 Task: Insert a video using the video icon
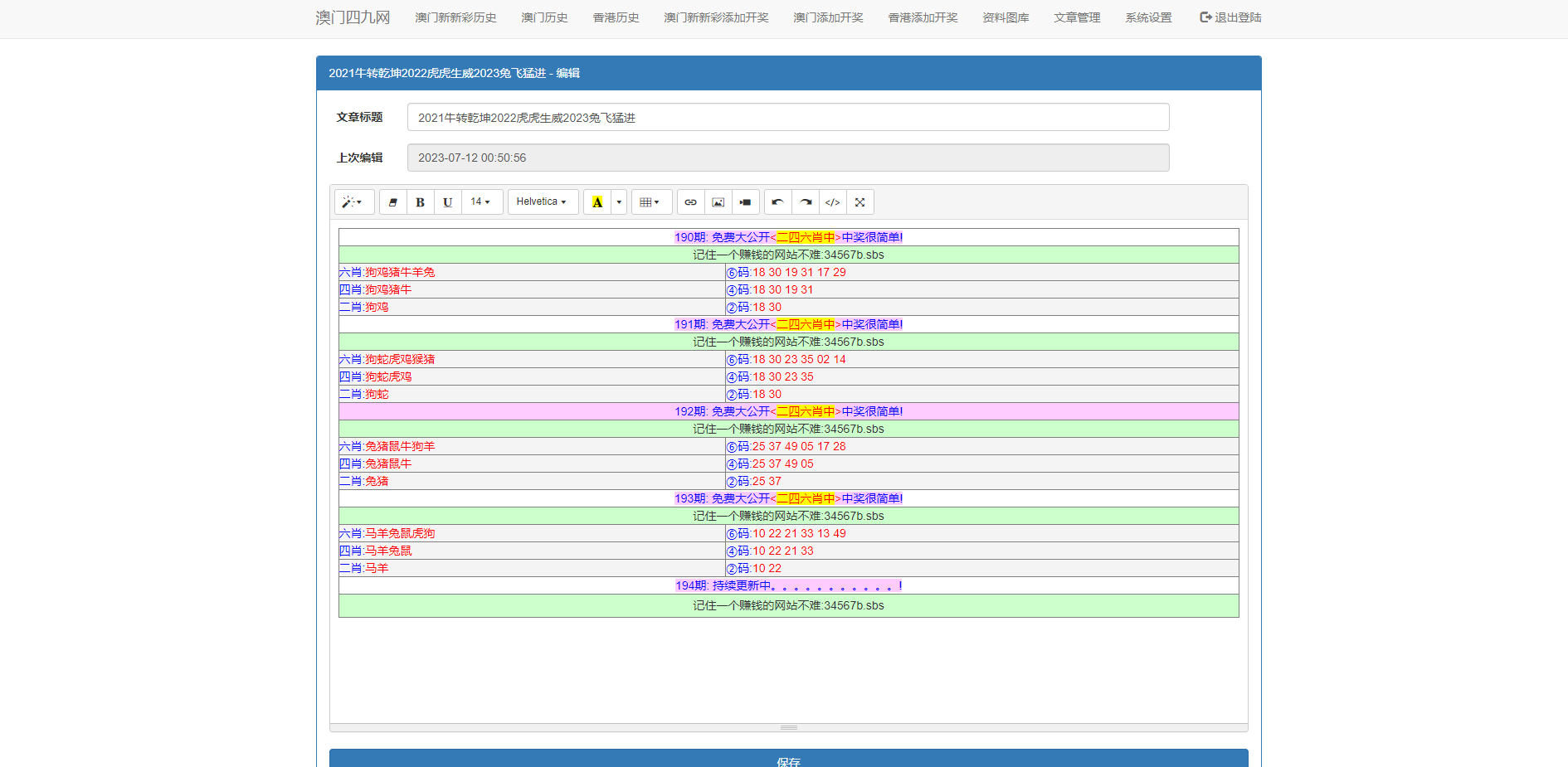pos(746,202)
